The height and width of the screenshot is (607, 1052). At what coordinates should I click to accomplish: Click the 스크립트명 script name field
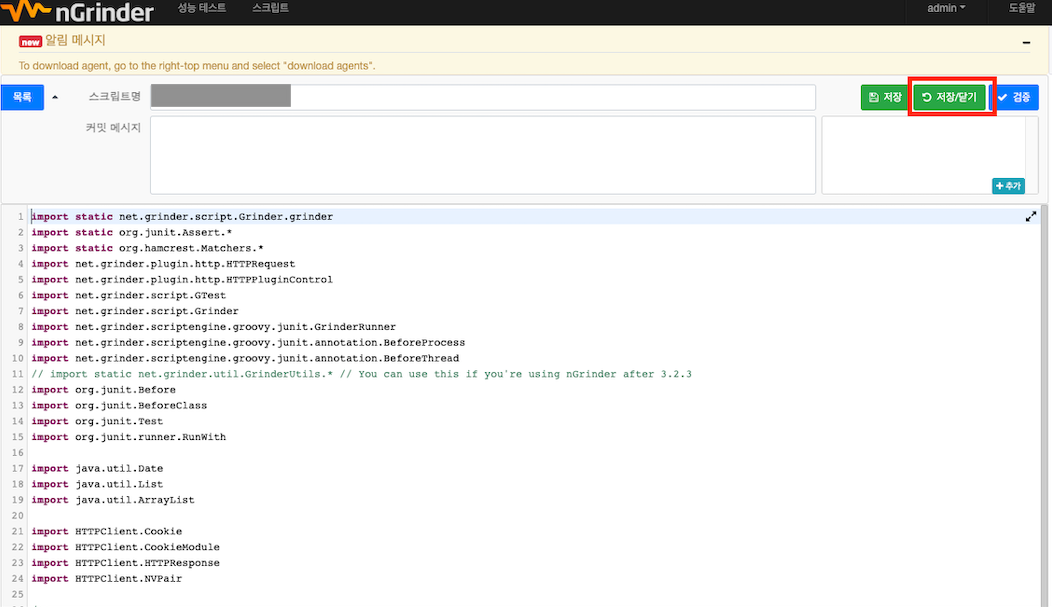click(x=482, y=97)
